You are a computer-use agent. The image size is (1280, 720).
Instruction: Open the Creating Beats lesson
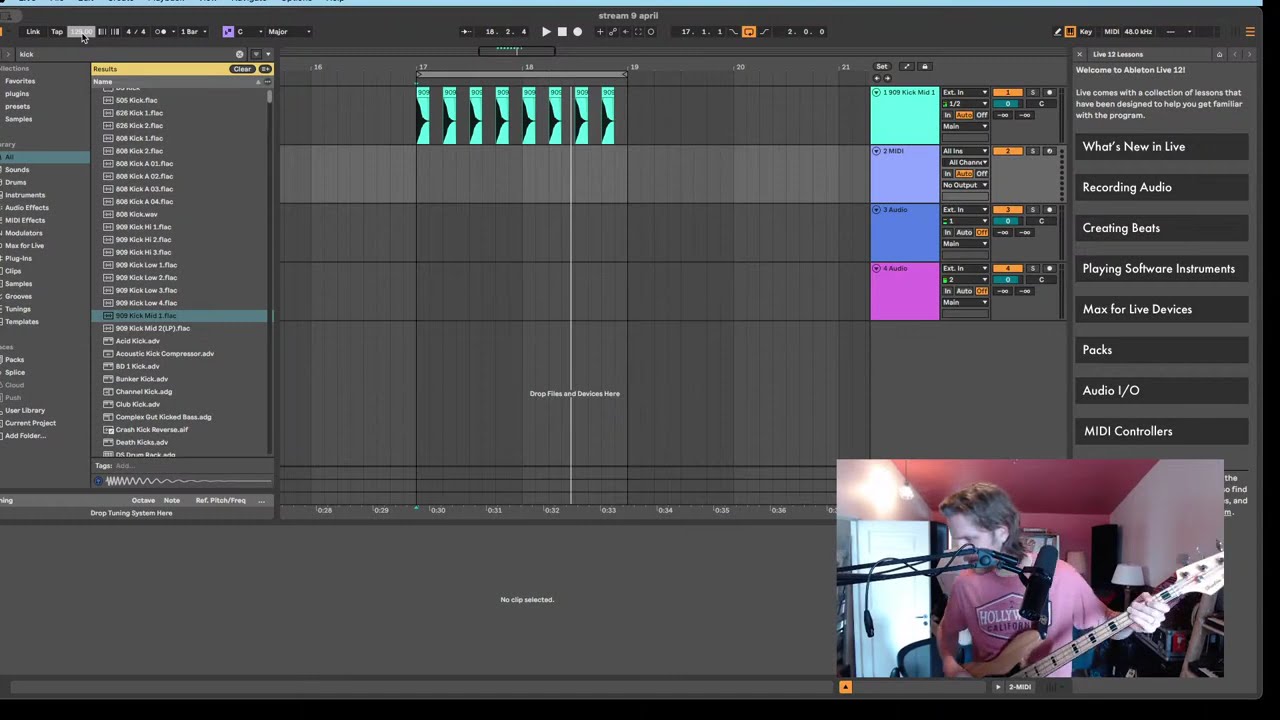click(x=1161, y=228)
